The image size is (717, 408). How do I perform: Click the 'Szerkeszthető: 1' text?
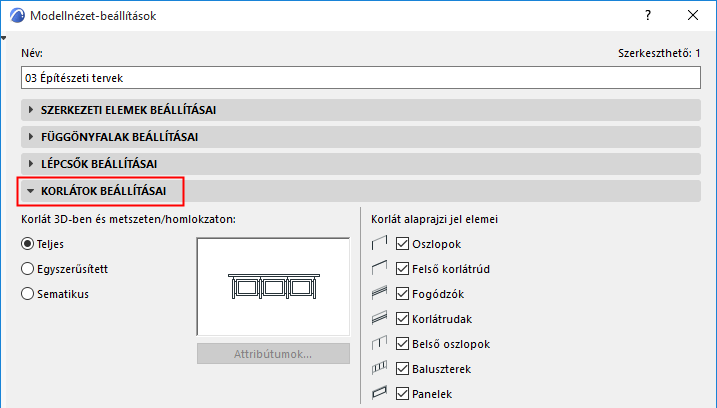pyautogui.click(x=659, y=53)
